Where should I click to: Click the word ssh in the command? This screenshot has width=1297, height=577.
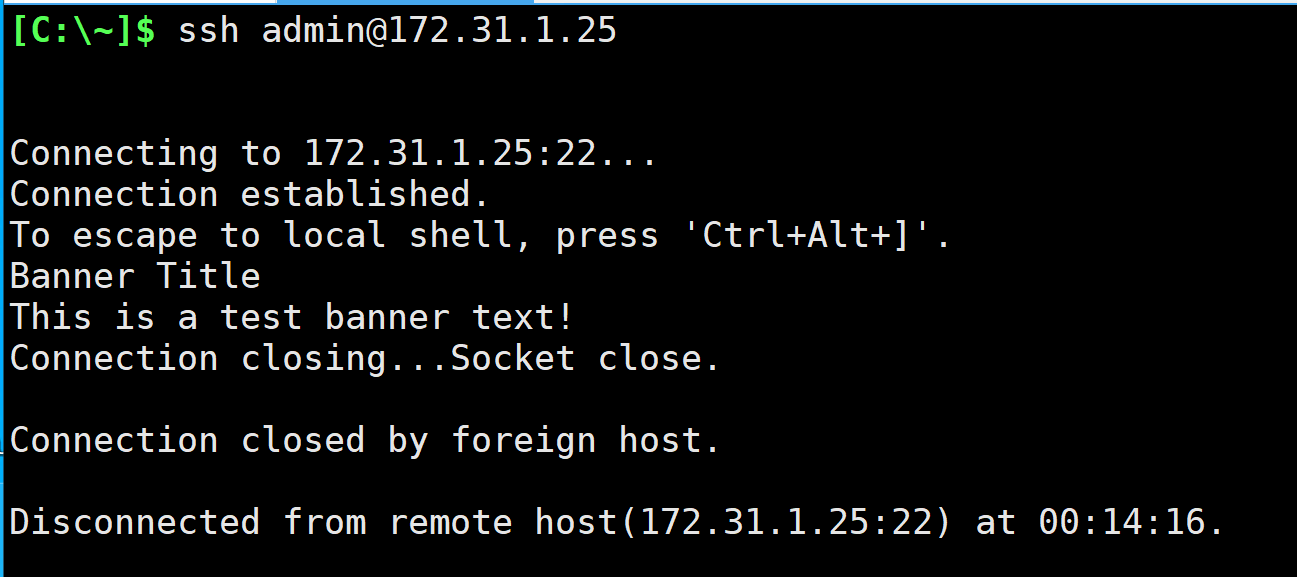[x=208, y=31]
